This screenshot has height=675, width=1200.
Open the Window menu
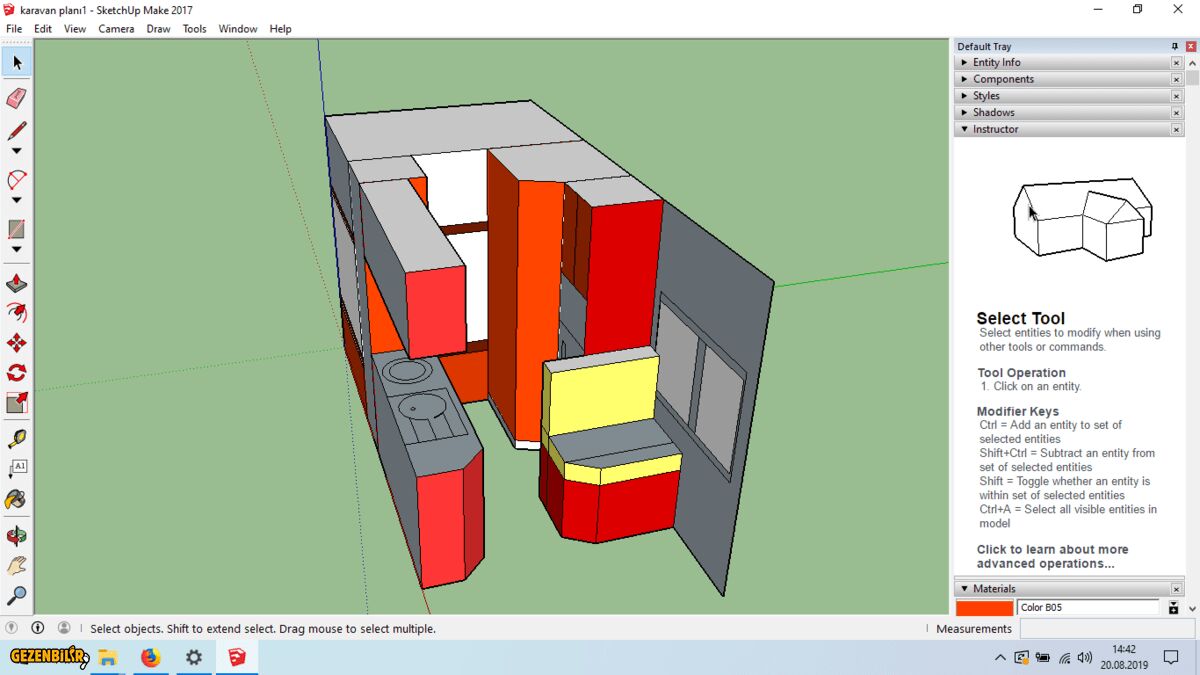[x=238, y=29]
